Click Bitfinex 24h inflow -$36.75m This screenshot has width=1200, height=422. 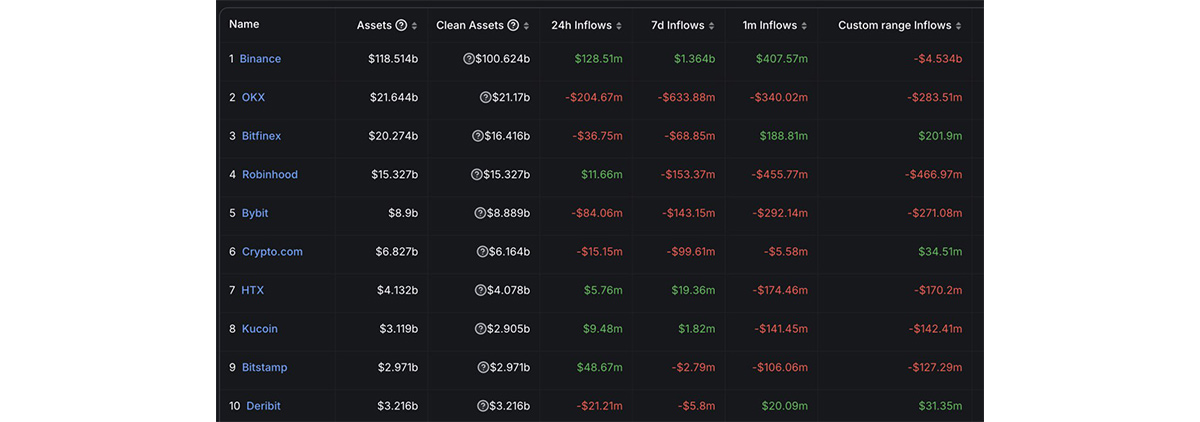coord(597,136)
